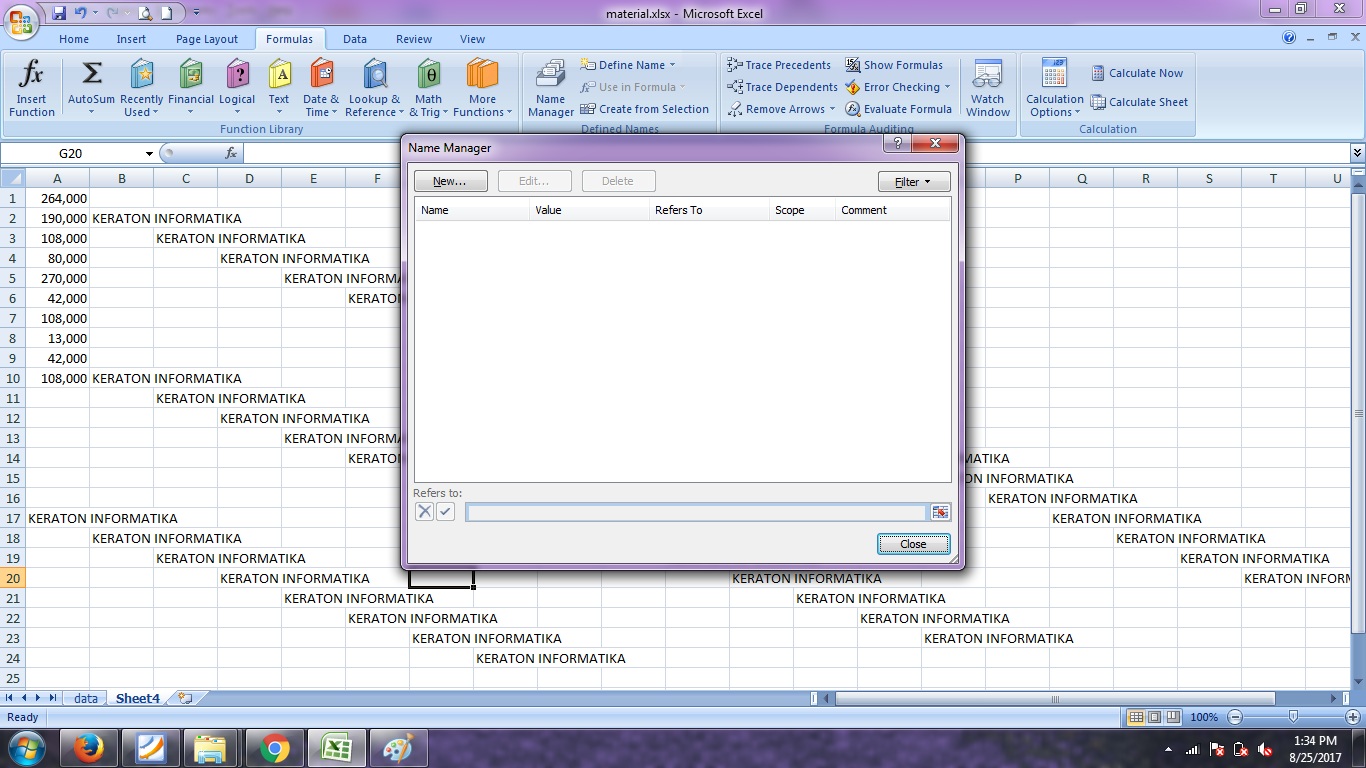Save workbook from Quick Access Toolbar
This screenshot has width=1366, height=768.
tap(58, 13)
